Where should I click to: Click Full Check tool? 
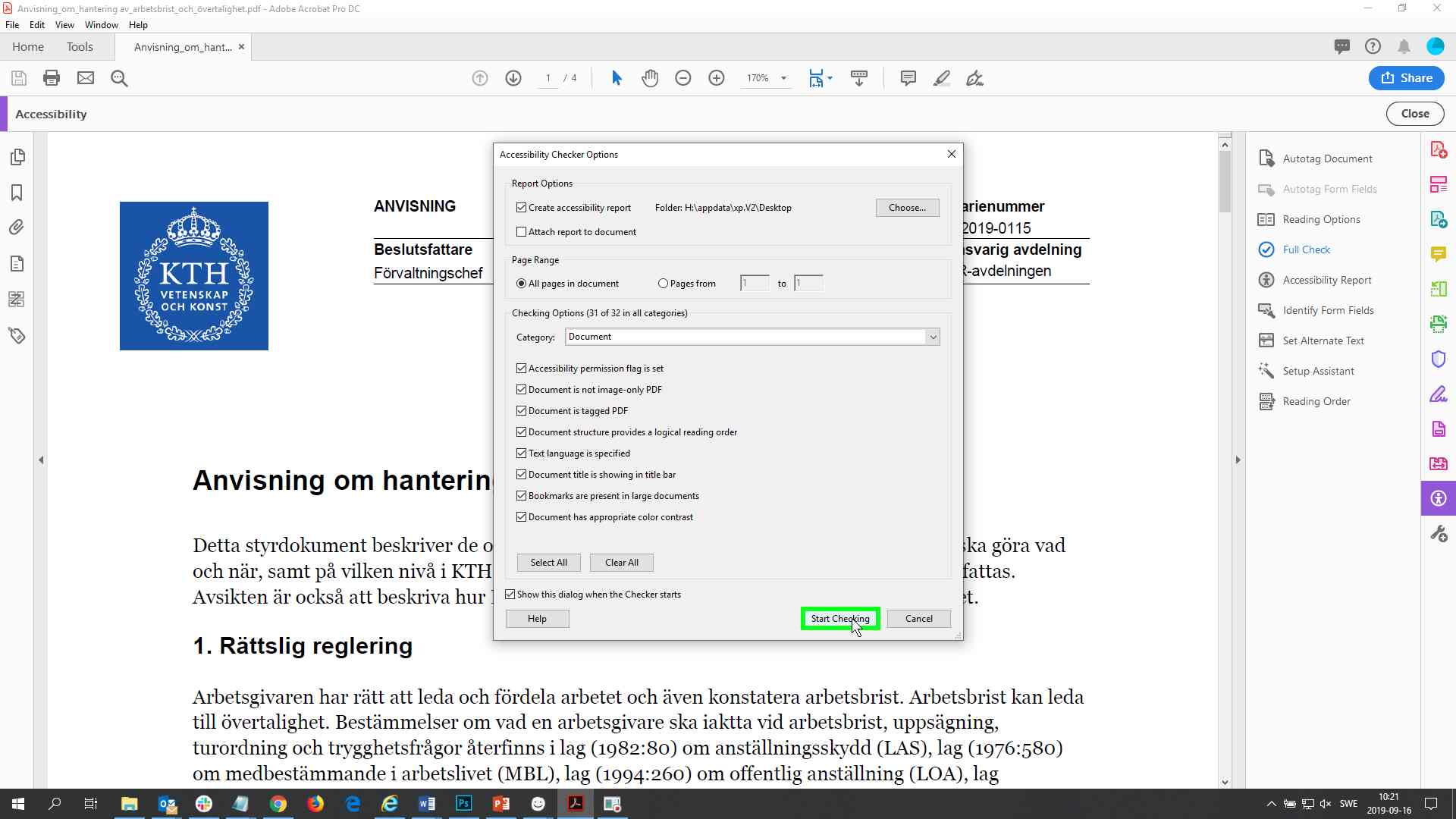tap(1295, 249)
